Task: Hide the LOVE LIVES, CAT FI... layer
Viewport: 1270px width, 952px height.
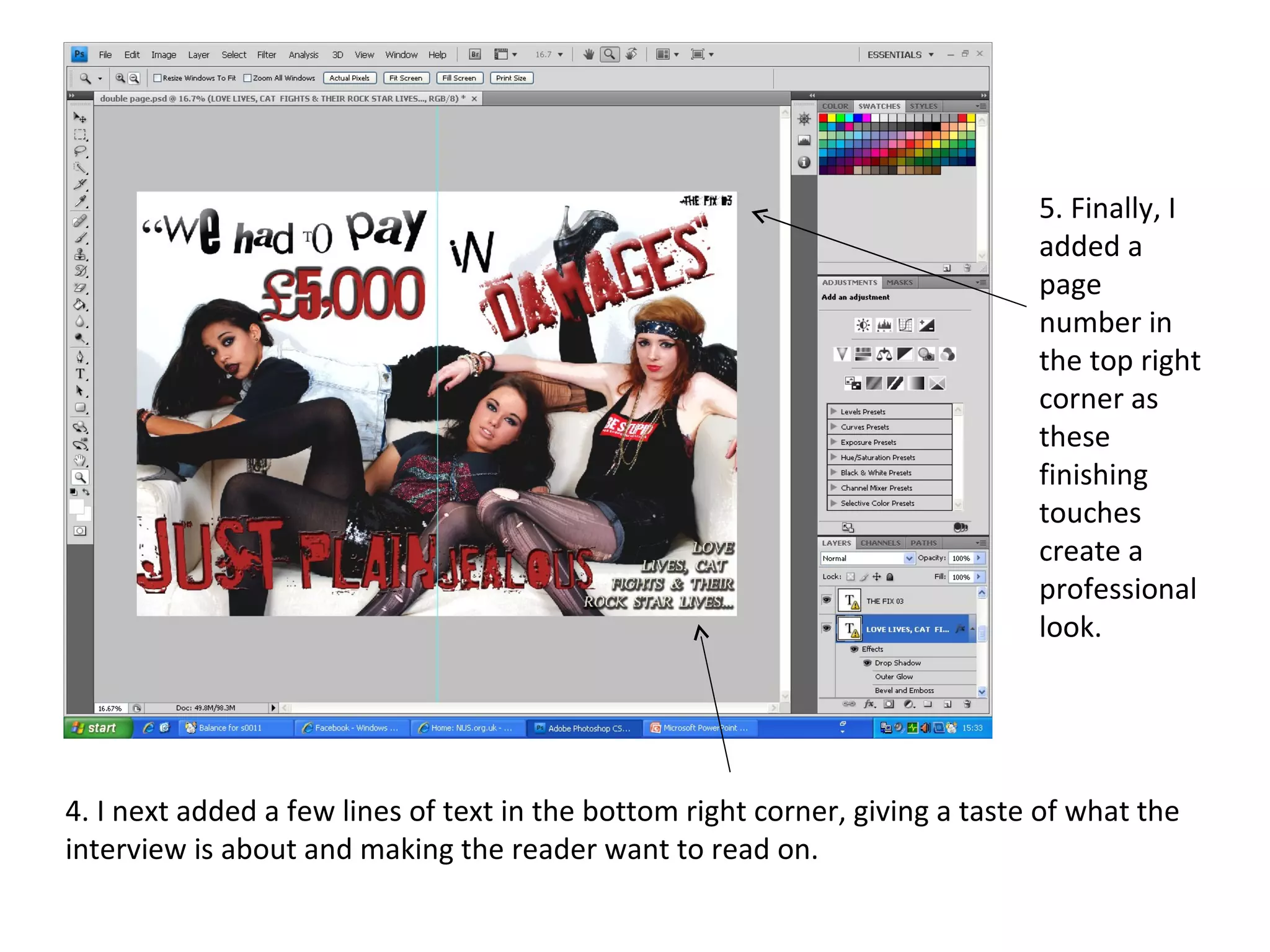Action: click(x=827, y=628)
